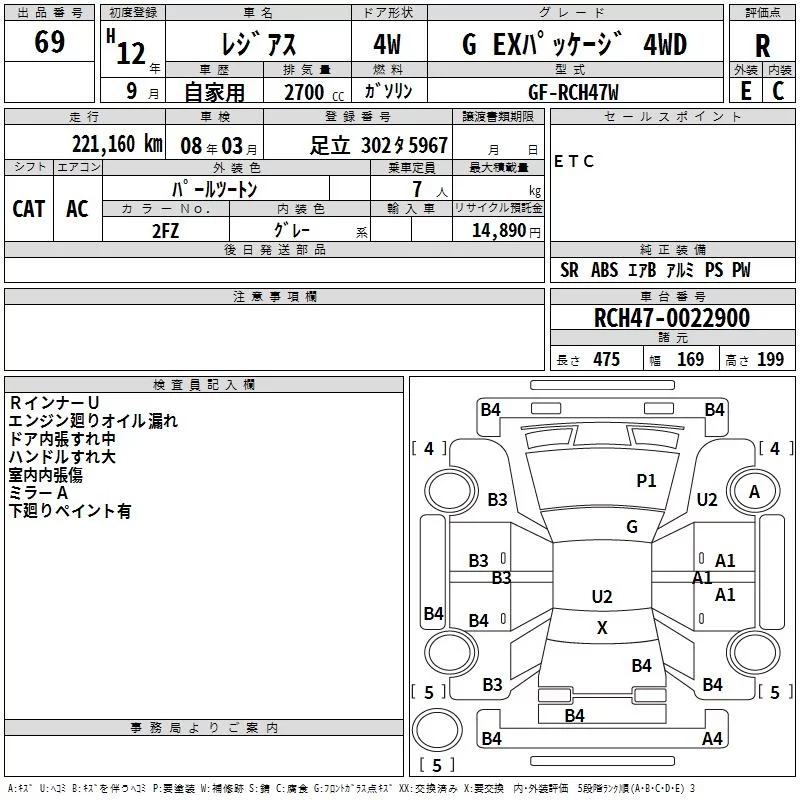Click length value 475
This screenshot has height=800, width=800.
(x=606, y=359)
